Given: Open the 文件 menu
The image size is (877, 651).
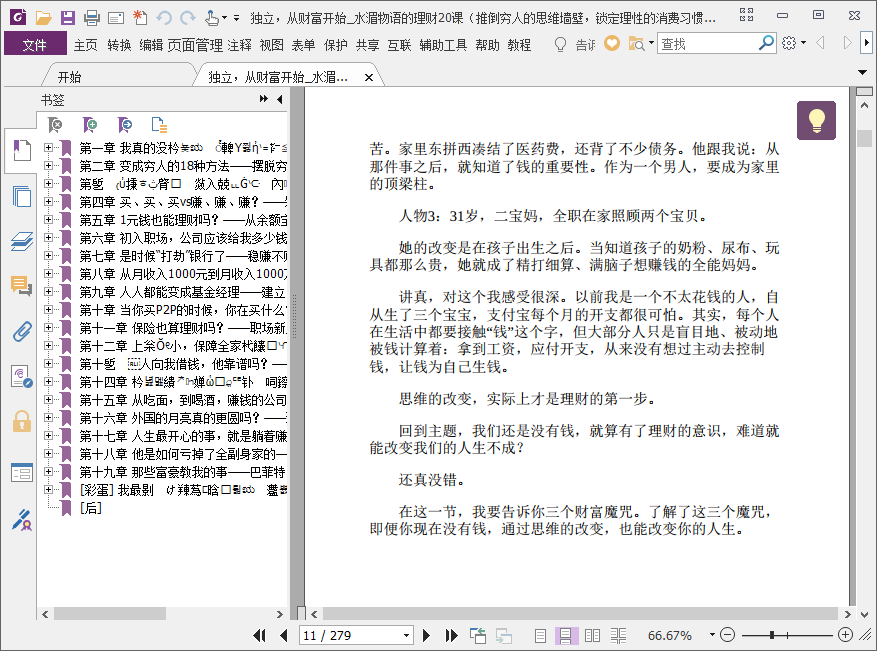Looking at the screenshot, I should pos(35,45).
